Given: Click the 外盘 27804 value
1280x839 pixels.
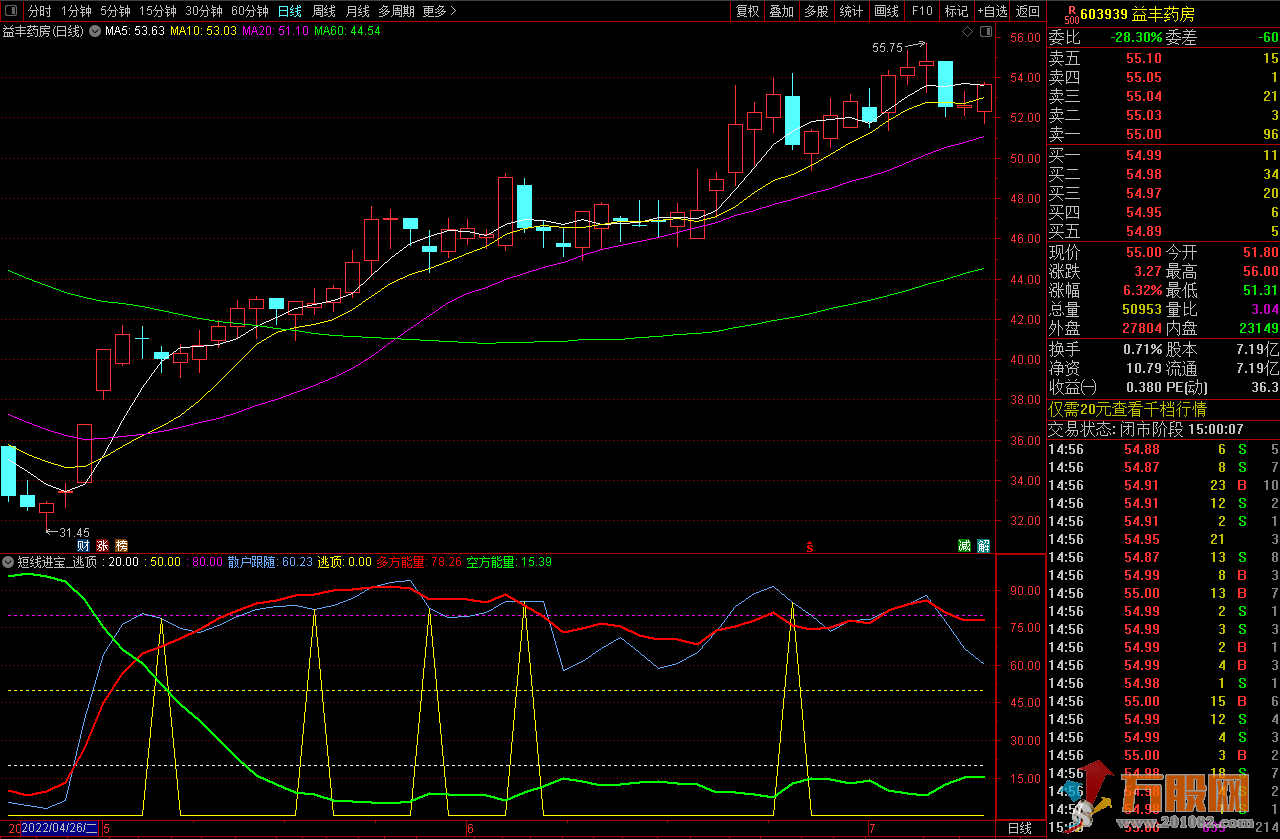Looking at the screenshot, I should coord(1142,328).
